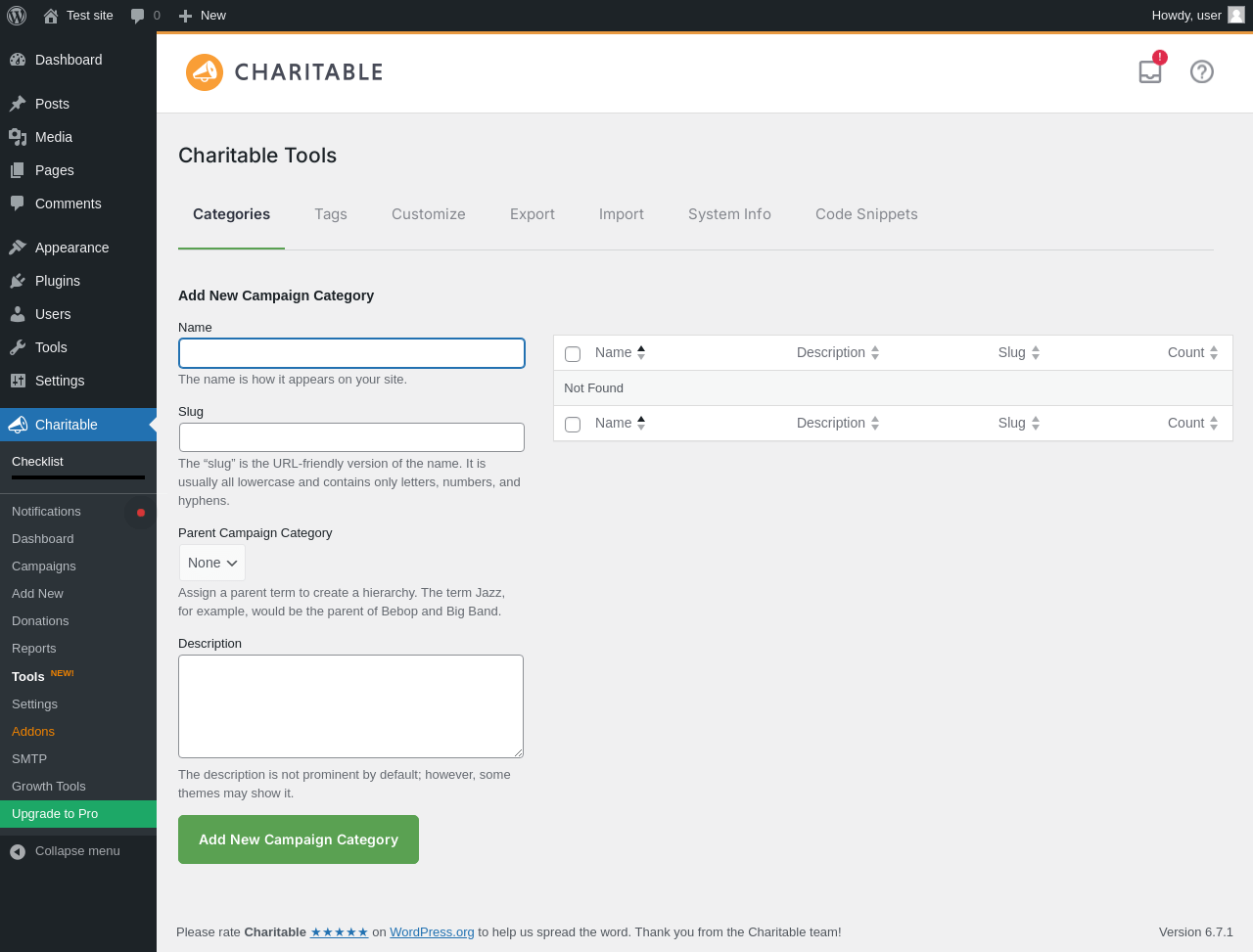The height and width of the screenshot is (952, 1253).
Task: Open Reports in the Charitable submenu
Action: [34, 649]
